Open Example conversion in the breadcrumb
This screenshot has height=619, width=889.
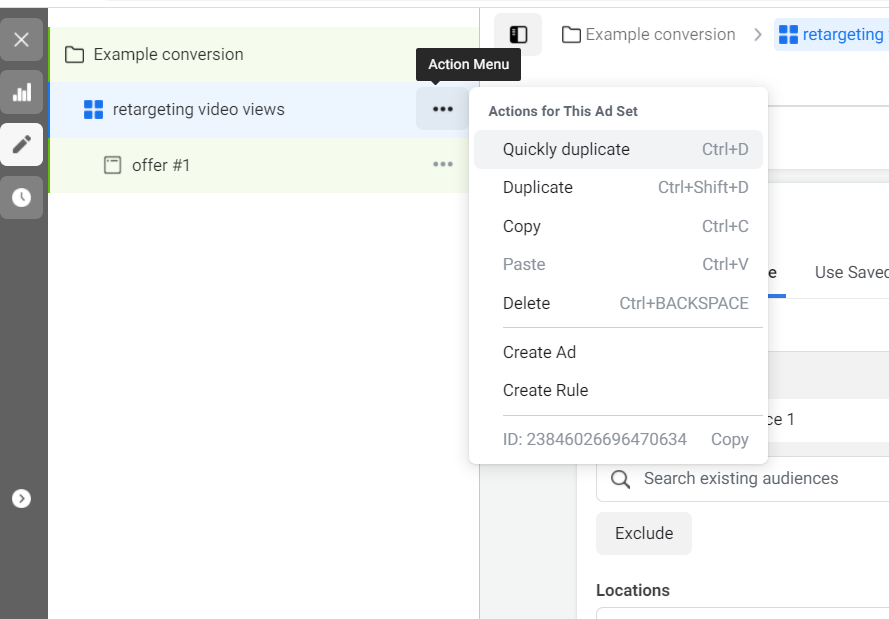pyautogui.click(x=649, y=35)
